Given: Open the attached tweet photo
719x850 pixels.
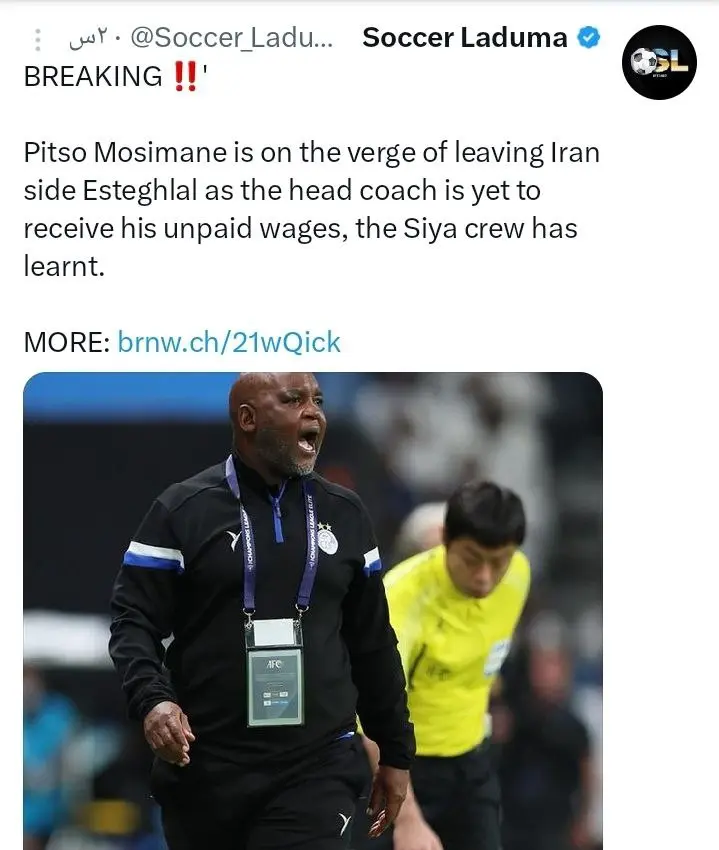Looking at the screenshot, I should [313, 611].
